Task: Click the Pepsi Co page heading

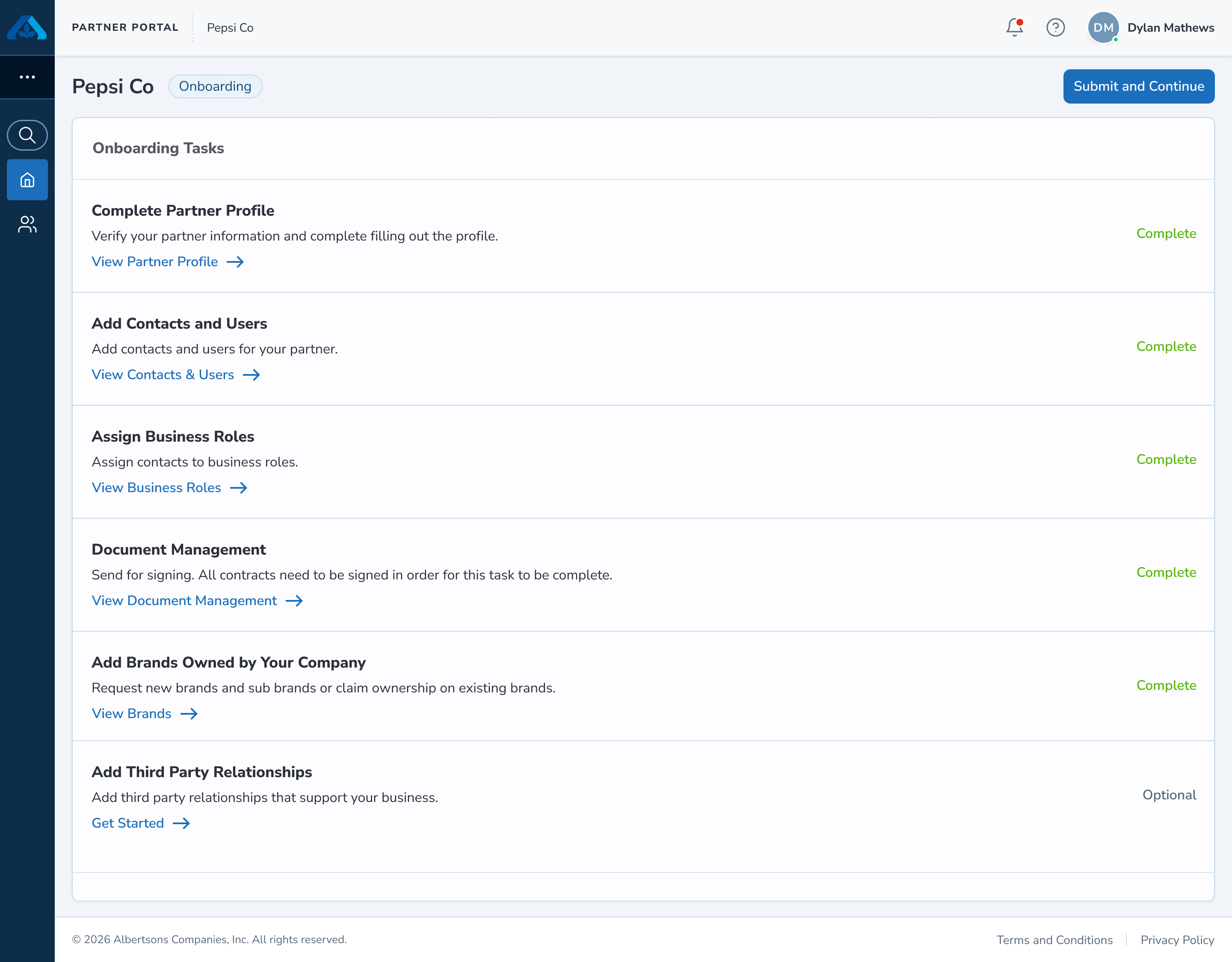Action: click(x=113, y=86)
